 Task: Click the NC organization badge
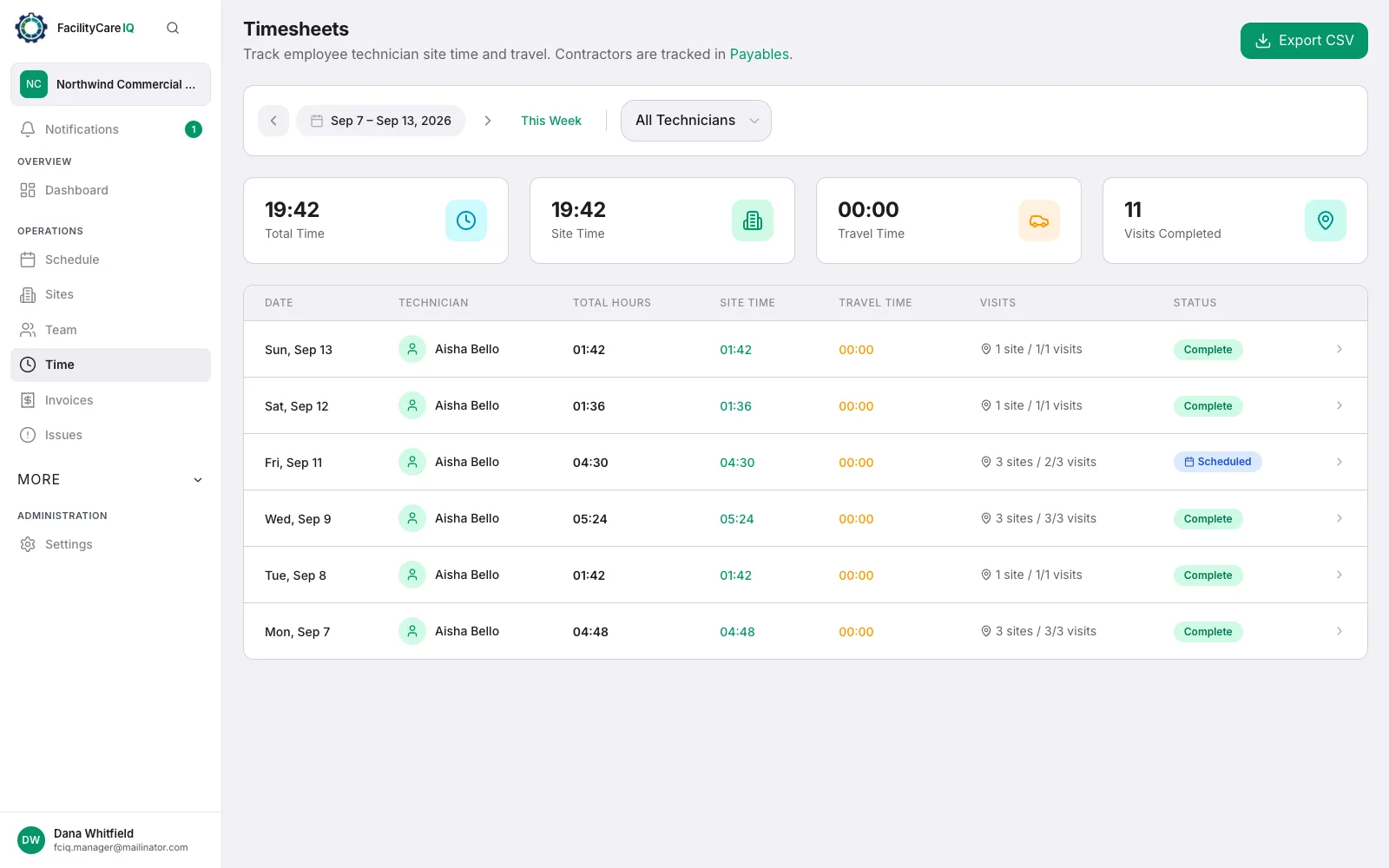[34, 84]
